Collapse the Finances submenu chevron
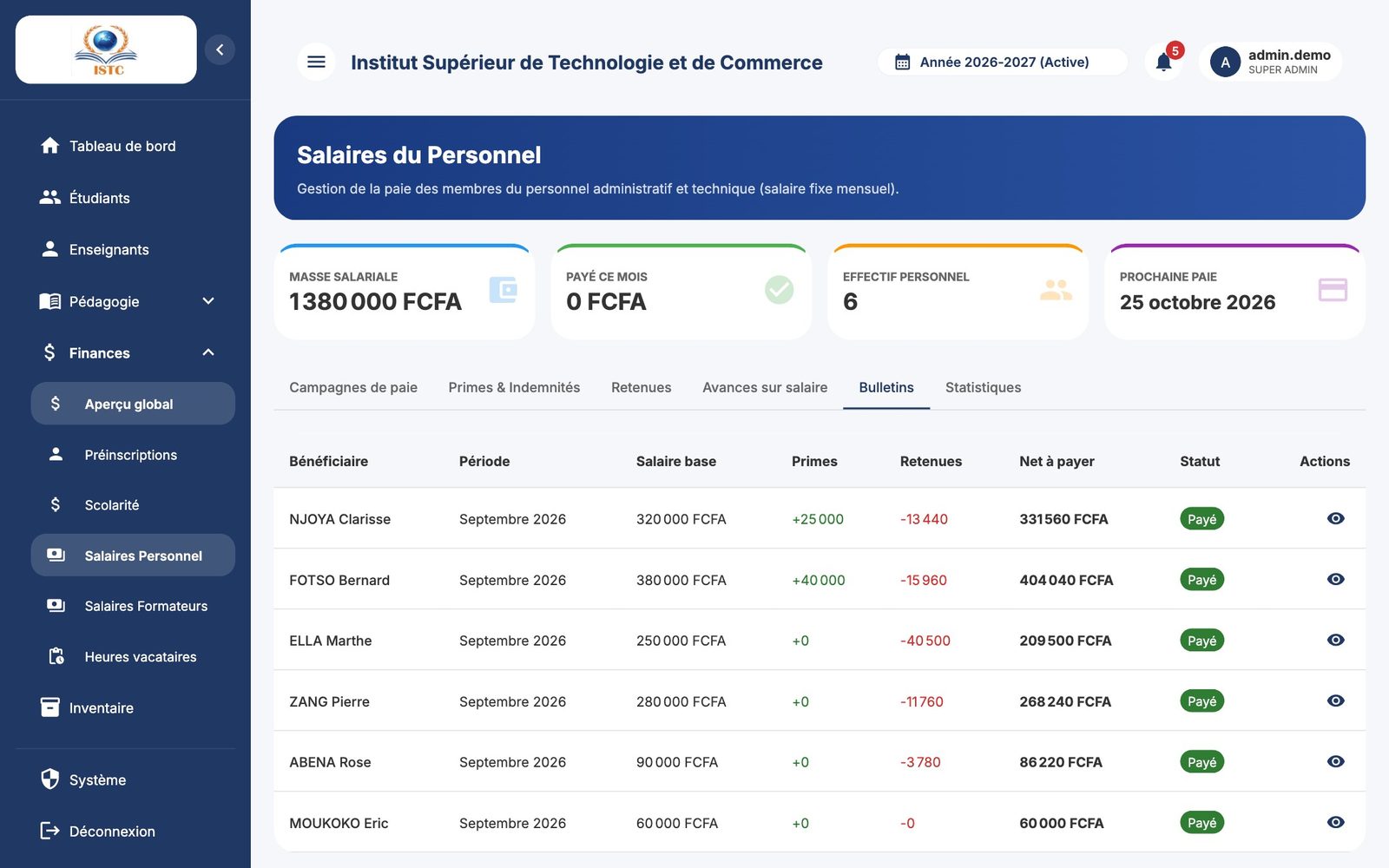1389x868 pixels. tap(208, 352)
